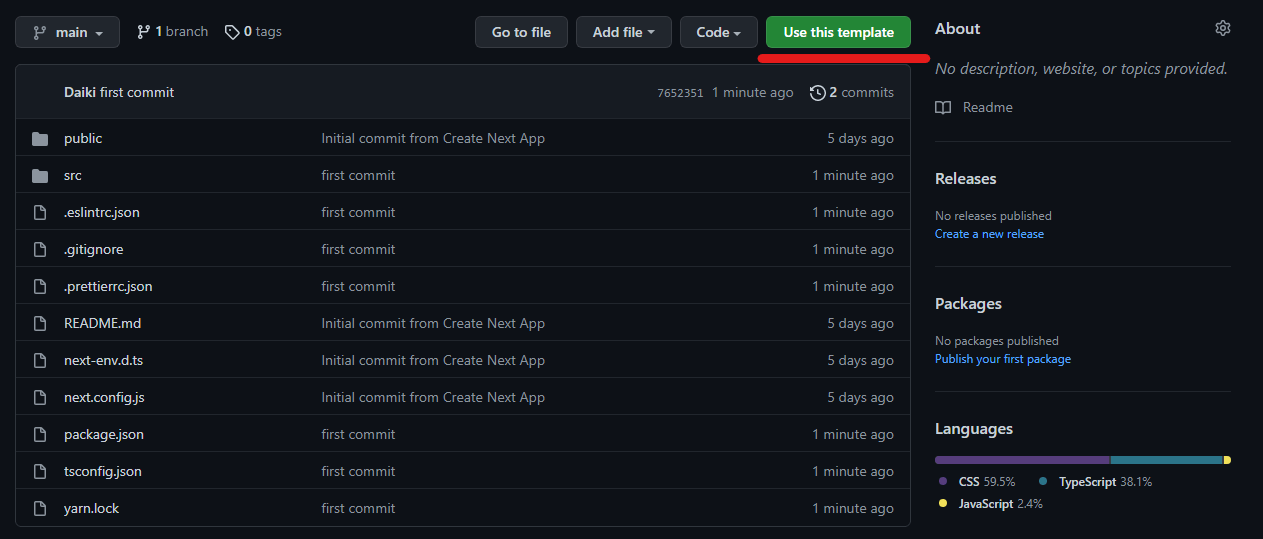The image size is (1263, 539).
Task: Click latest commit message 'first commit' by Daiki
Action: [x=137, y=92]
